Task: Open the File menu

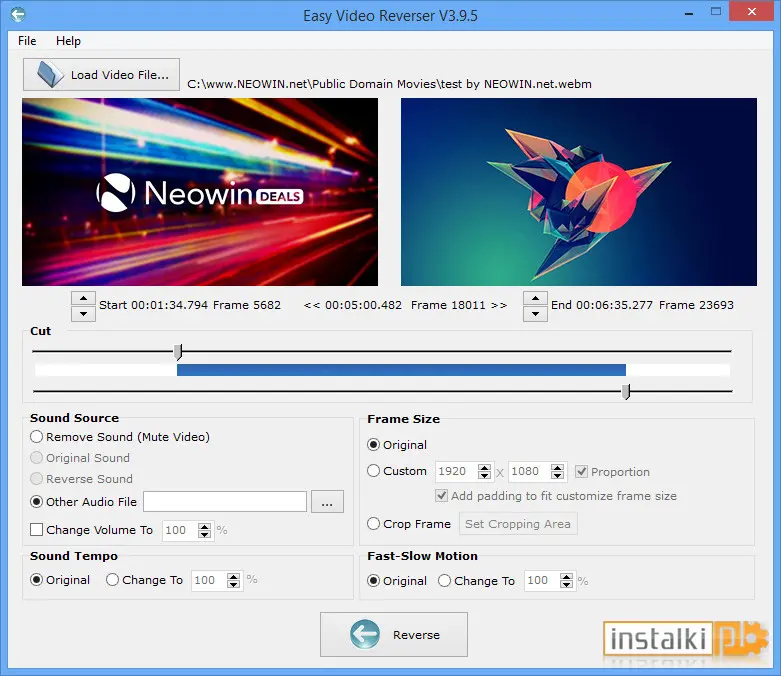Action: pos(27,41)
